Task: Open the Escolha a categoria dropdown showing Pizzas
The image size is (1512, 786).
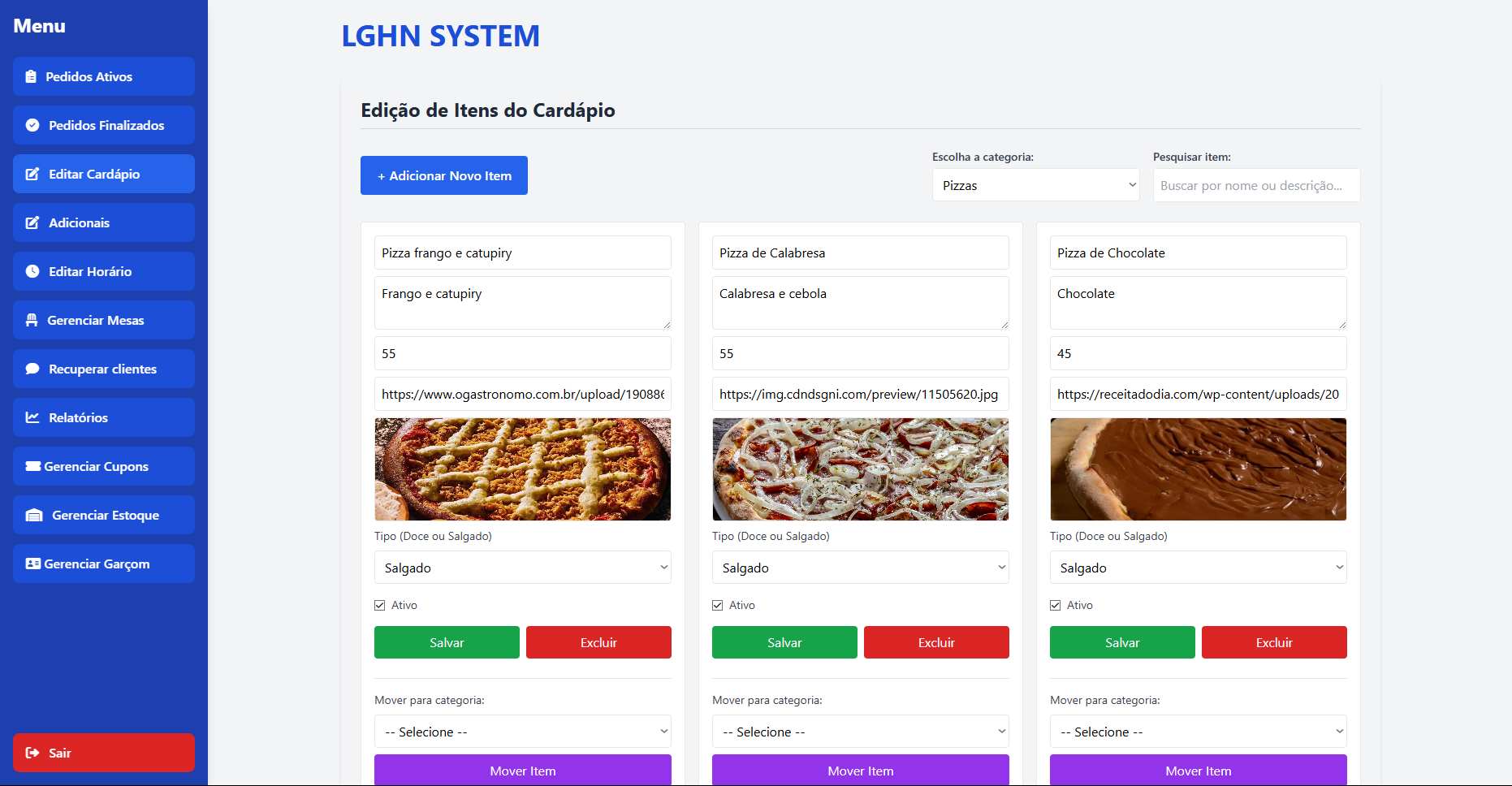Action: click(1035, 185)
